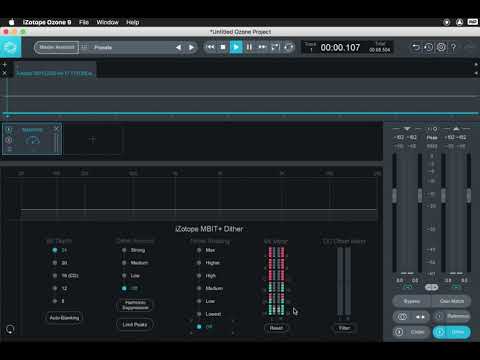Remove track with X icon

(5, 73)
